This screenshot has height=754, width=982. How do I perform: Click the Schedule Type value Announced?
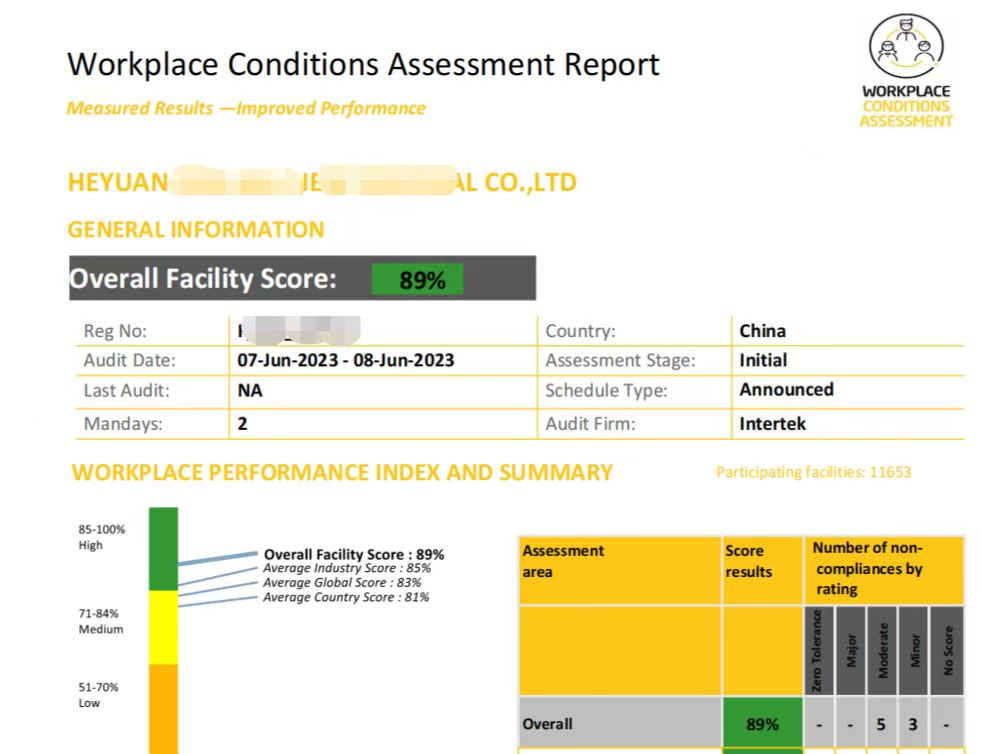click(786, 390)
